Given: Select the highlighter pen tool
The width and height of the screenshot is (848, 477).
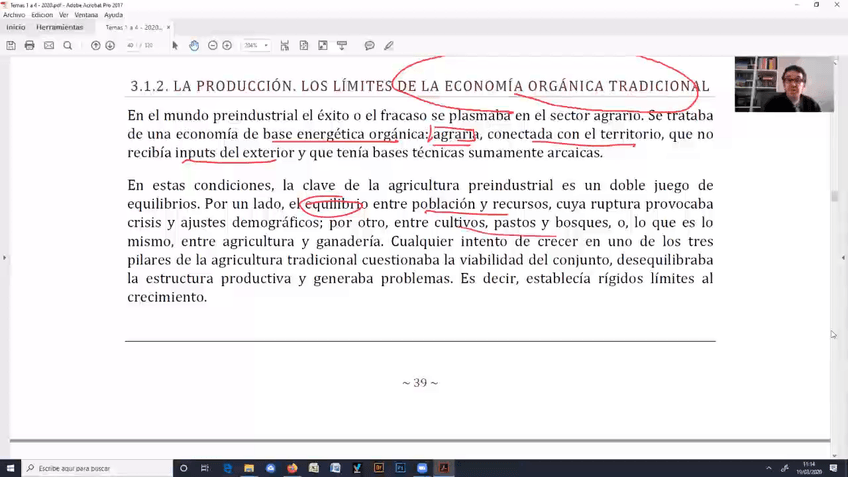Looking at the screenshot, I should [x=389, y=45].
